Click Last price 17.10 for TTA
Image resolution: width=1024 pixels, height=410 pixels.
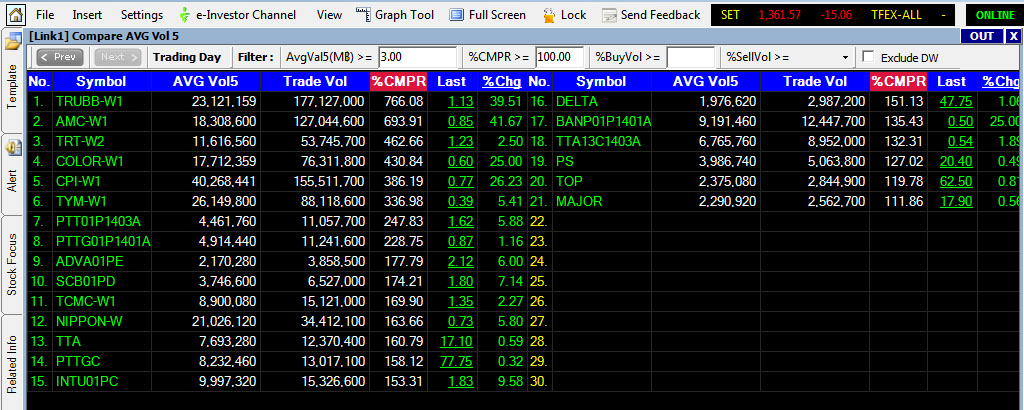click(457, 341)
